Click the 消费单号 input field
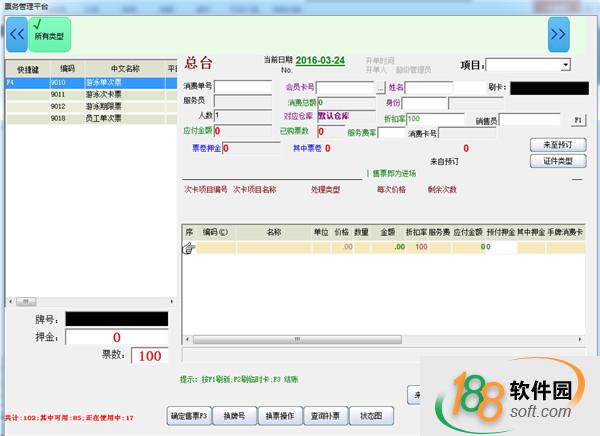 click(x=242, y=88)
